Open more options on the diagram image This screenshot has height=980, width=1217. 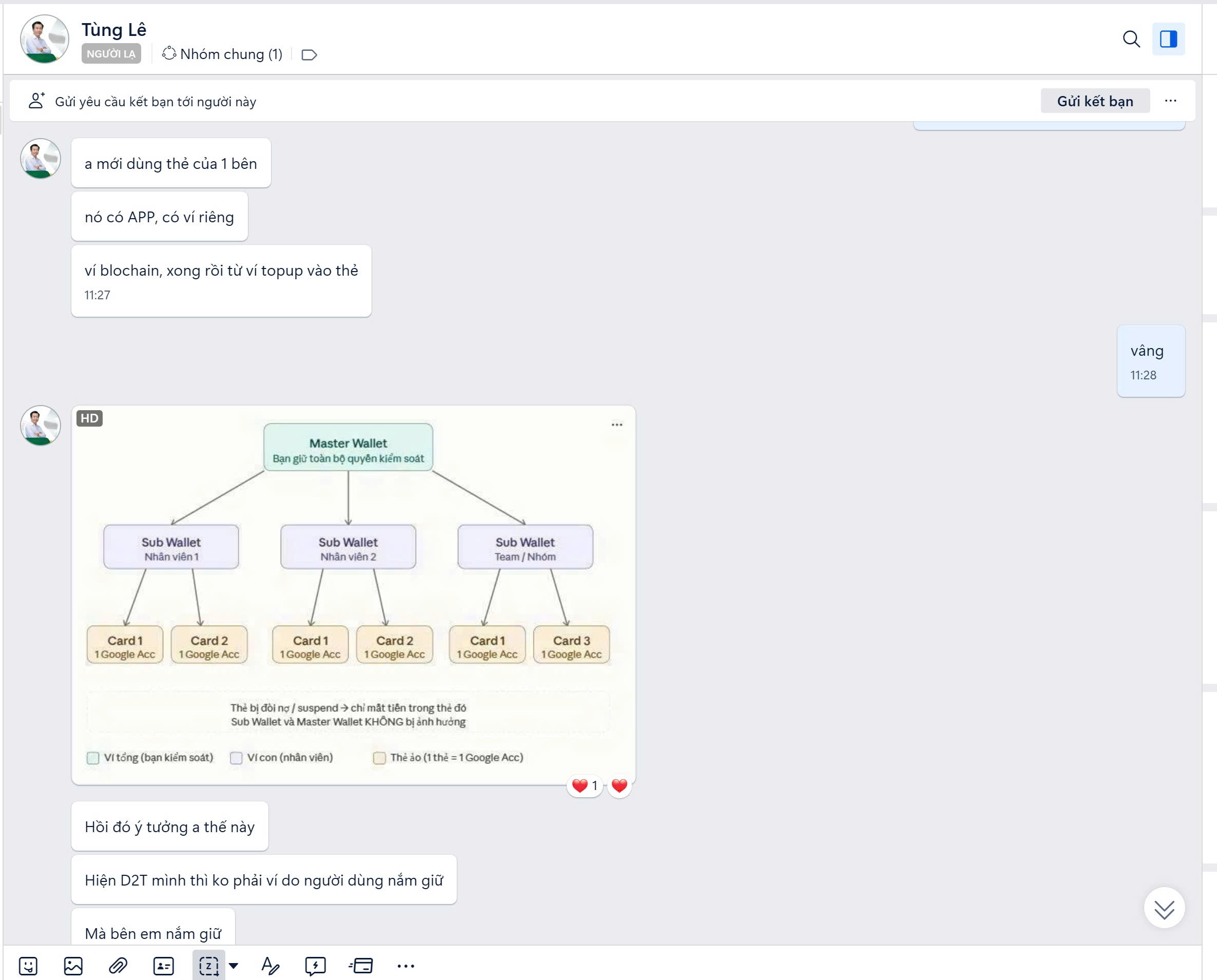click(x=616, y=425)
